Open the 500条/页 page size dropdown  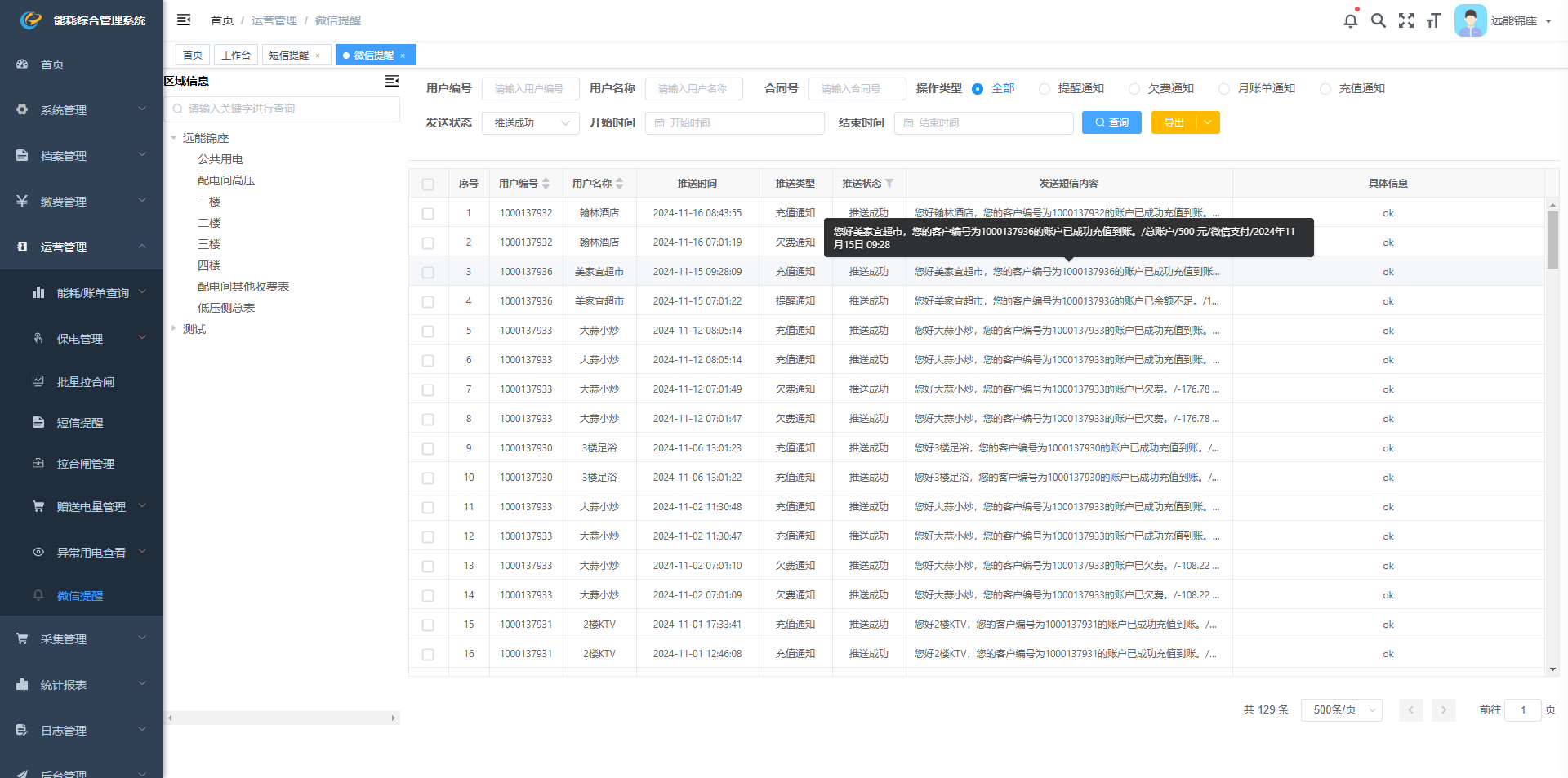[1341, 710]
